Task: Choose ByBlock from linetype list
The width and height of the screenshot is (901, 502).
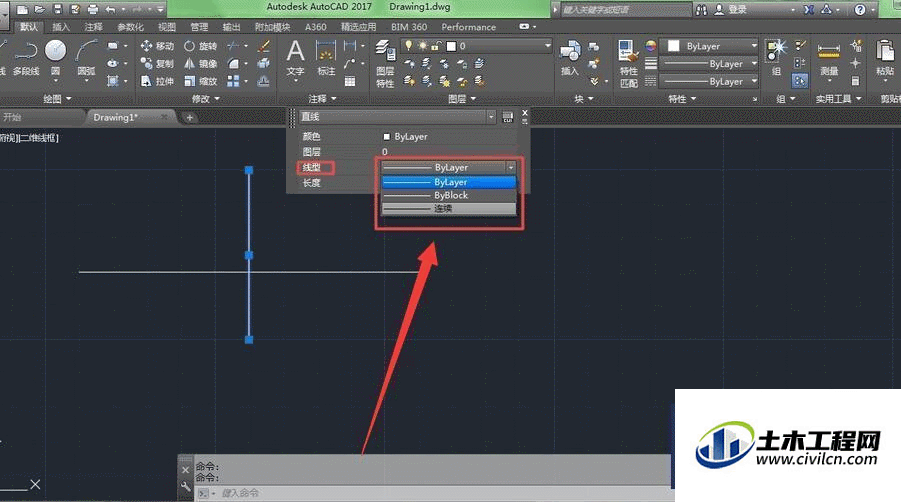Action: coord(449,195)
